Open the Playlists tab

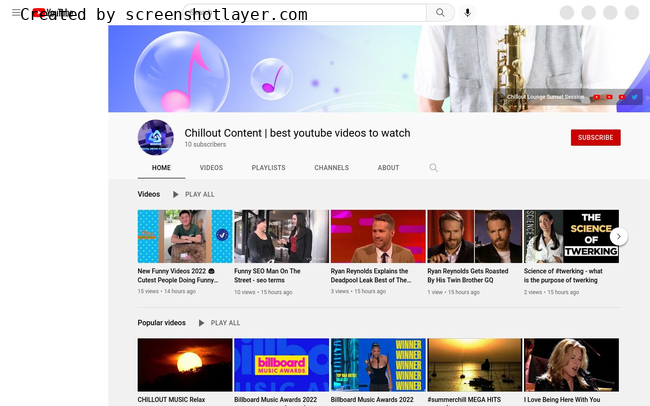[268, 168]
